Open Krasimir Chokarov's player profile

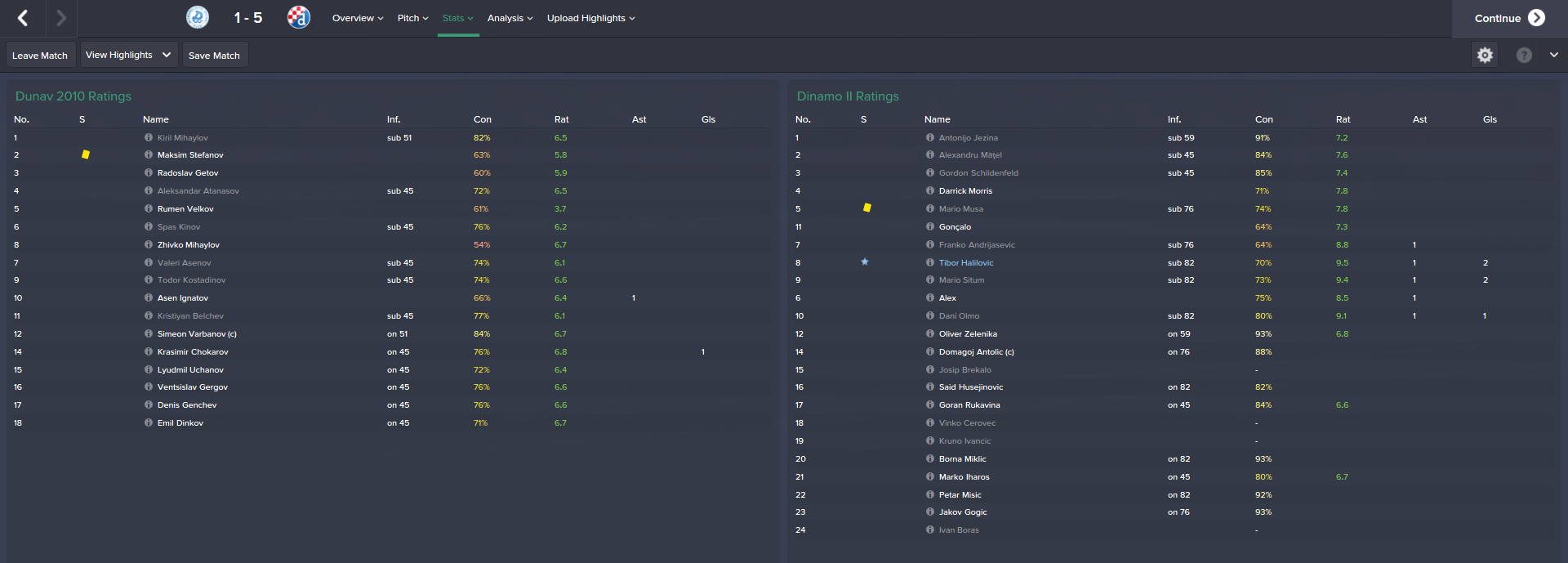click(x=193, y=351)
